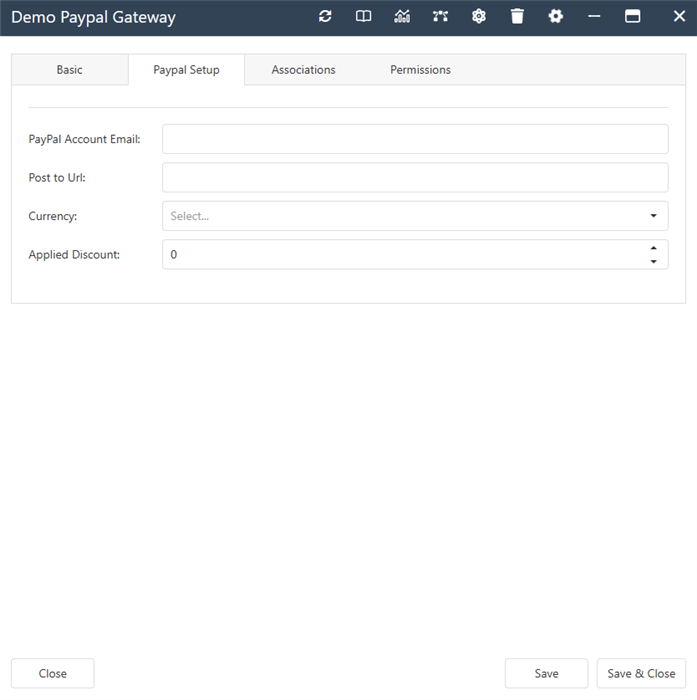697x700 pixels.
Task: Close window with the X icon
Action: pyautogui.click(x=679, y=17)
